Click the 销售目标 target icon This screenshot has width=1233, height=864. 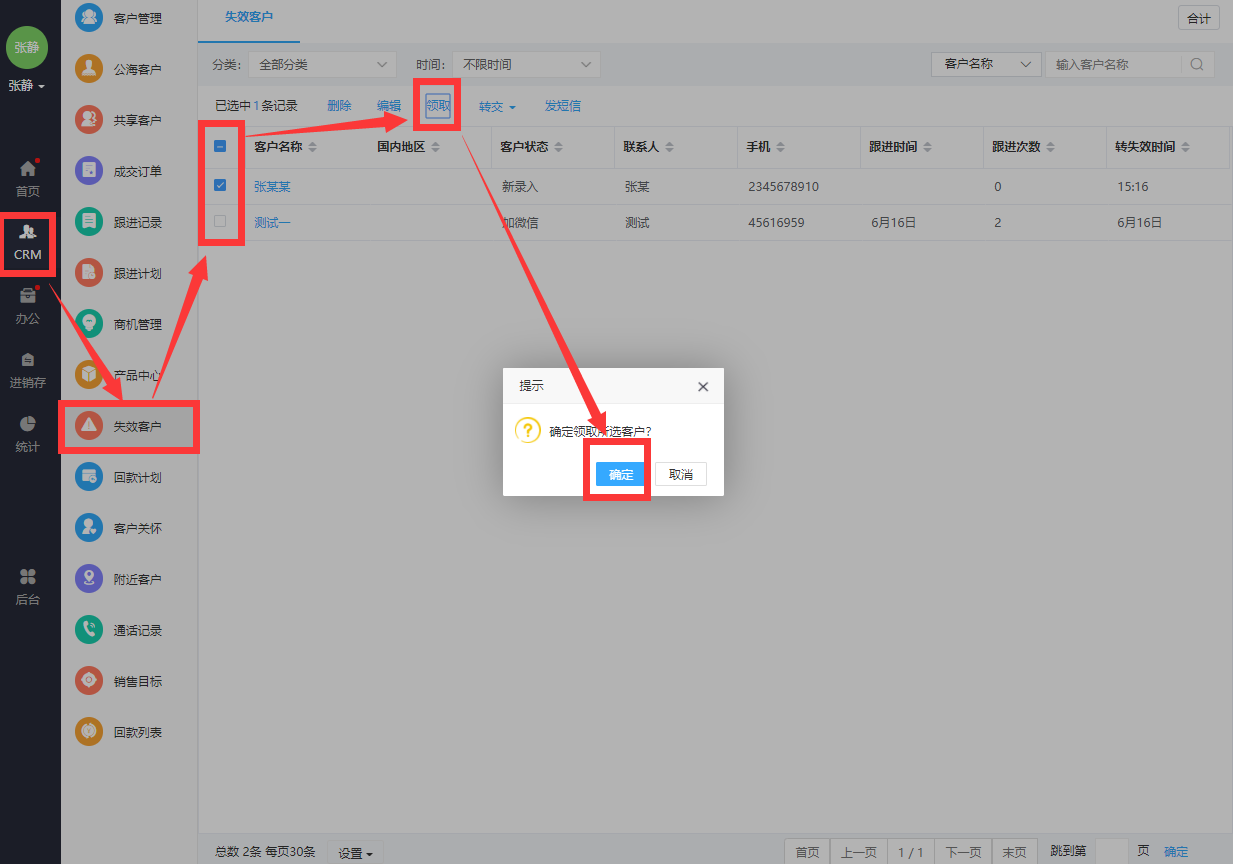click(89, 681)
